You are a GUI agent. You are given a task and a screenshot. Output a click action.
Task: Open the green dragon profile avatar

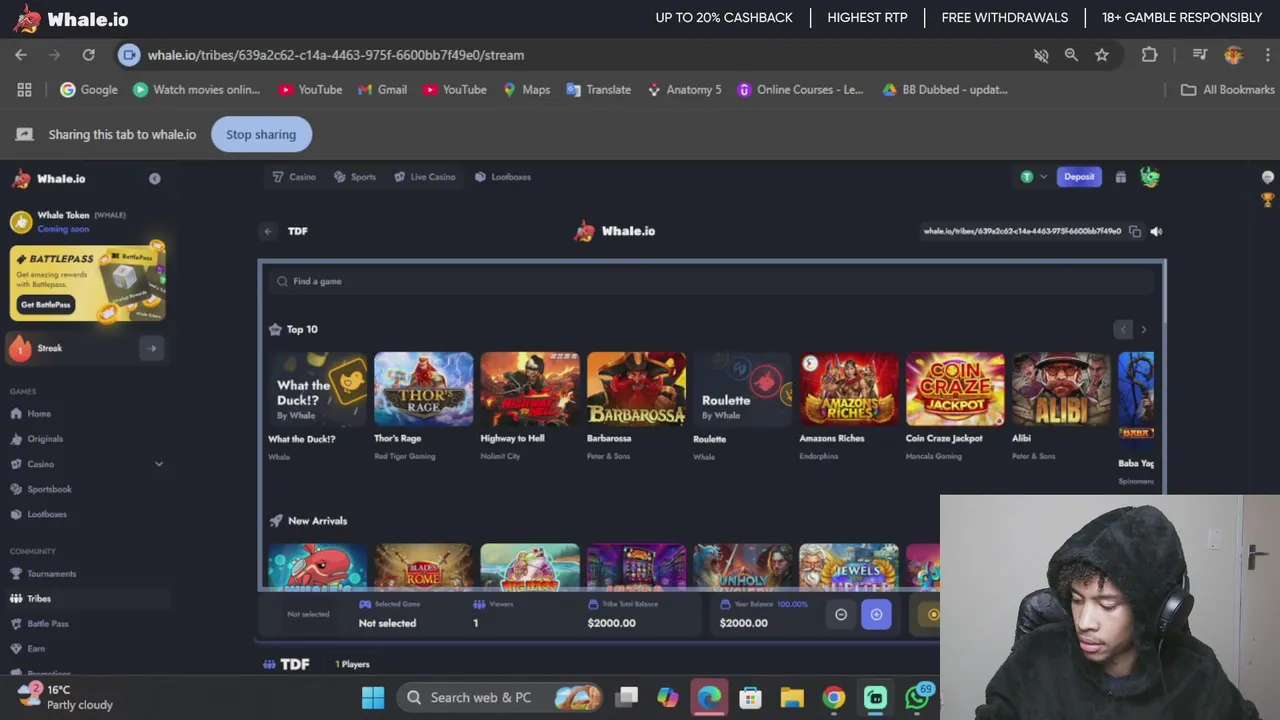pyautogui.click(x=1150, y=177)
